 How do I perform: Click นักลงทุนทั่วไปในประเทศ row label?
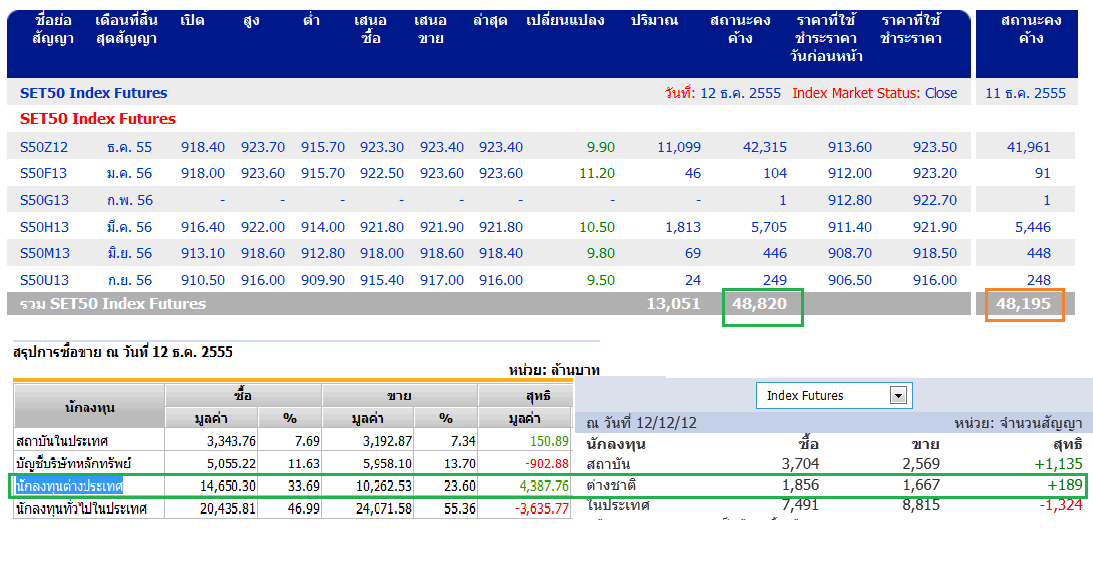pyautogui.click(x=81, y=509)
